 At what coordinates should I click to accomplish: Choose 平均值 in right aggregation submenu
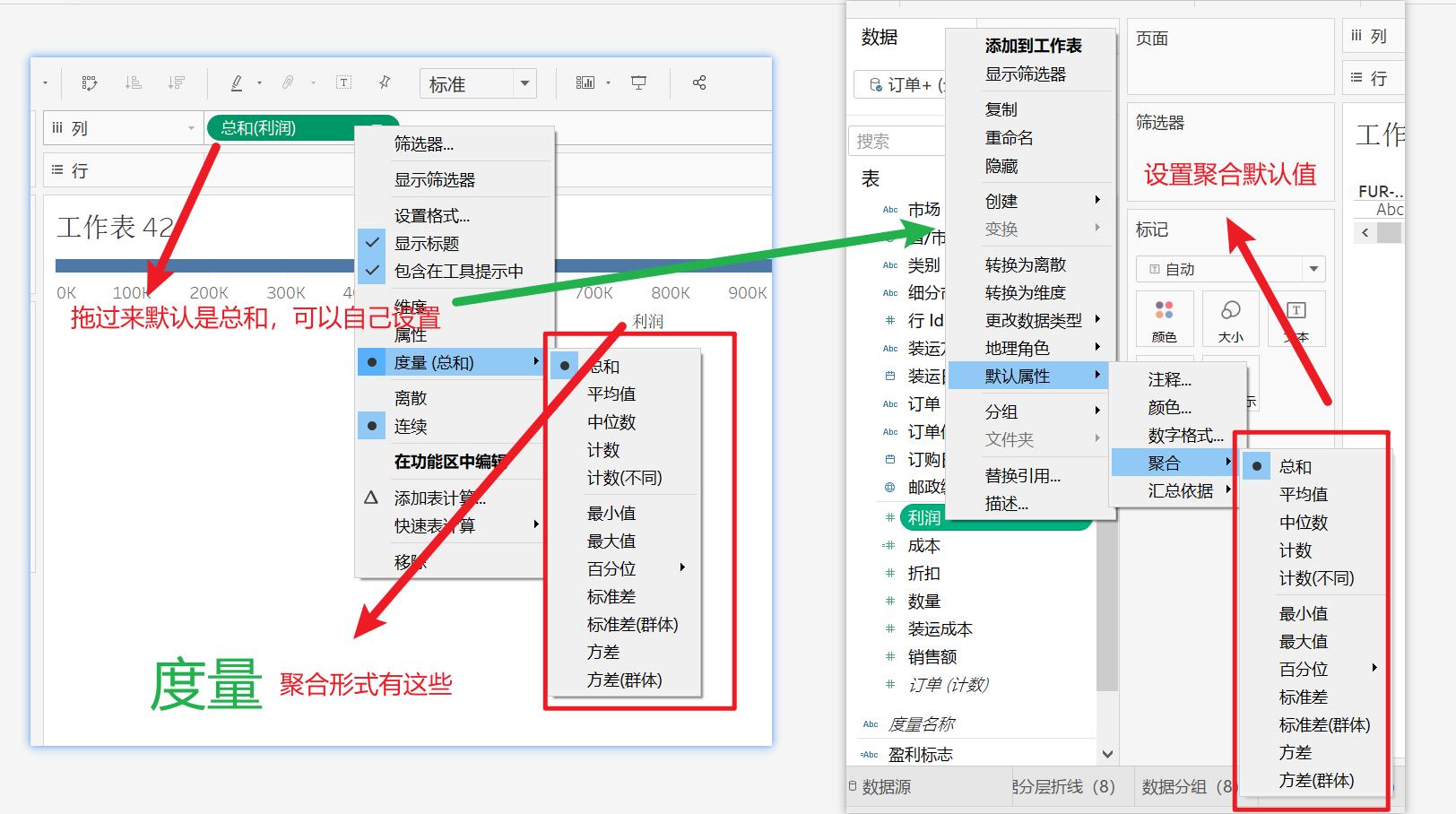[1314, 494]
